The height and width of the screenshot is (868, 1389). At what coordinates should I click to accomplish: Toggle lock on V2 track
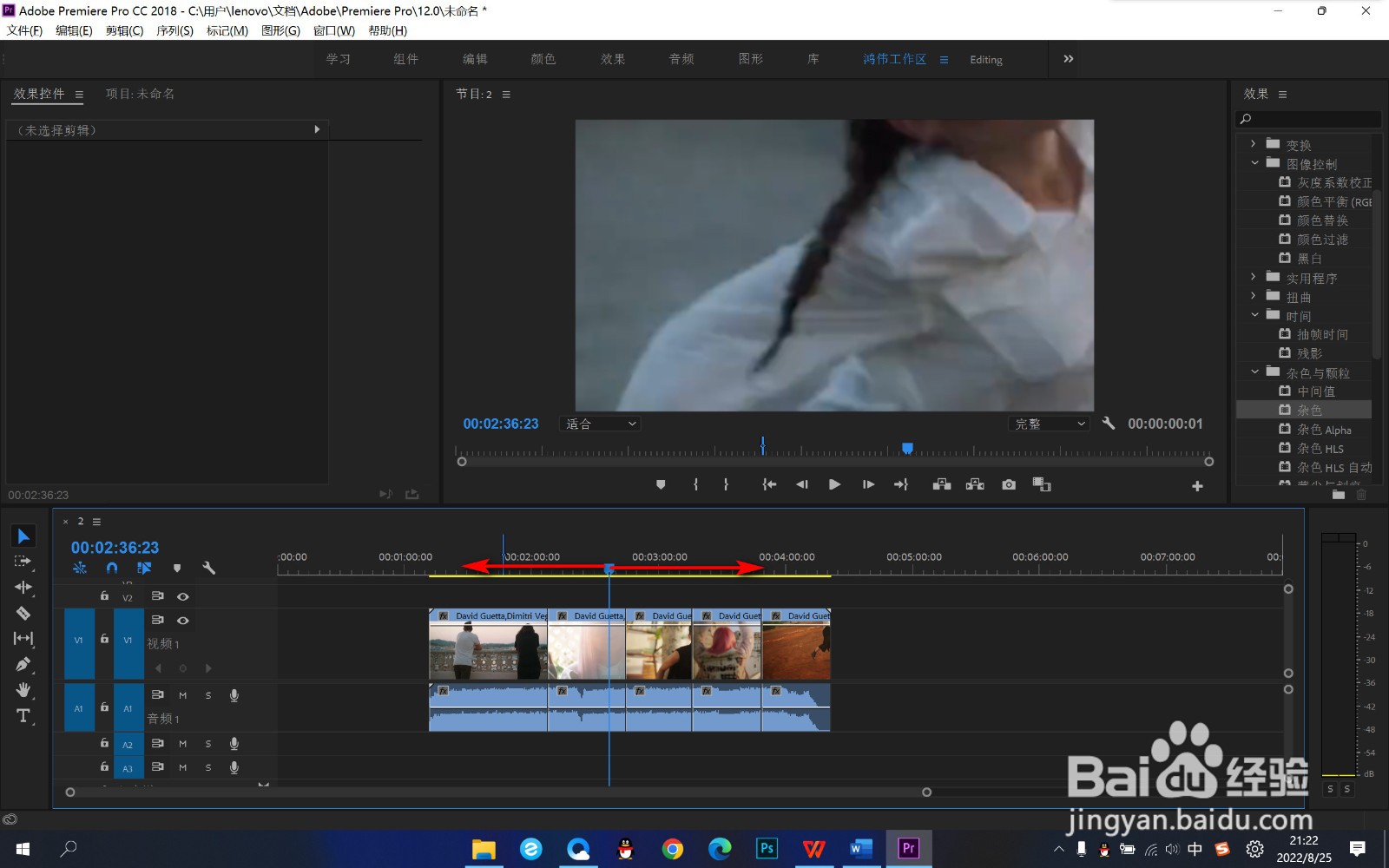pyautogui.click(x=104, y=596)
